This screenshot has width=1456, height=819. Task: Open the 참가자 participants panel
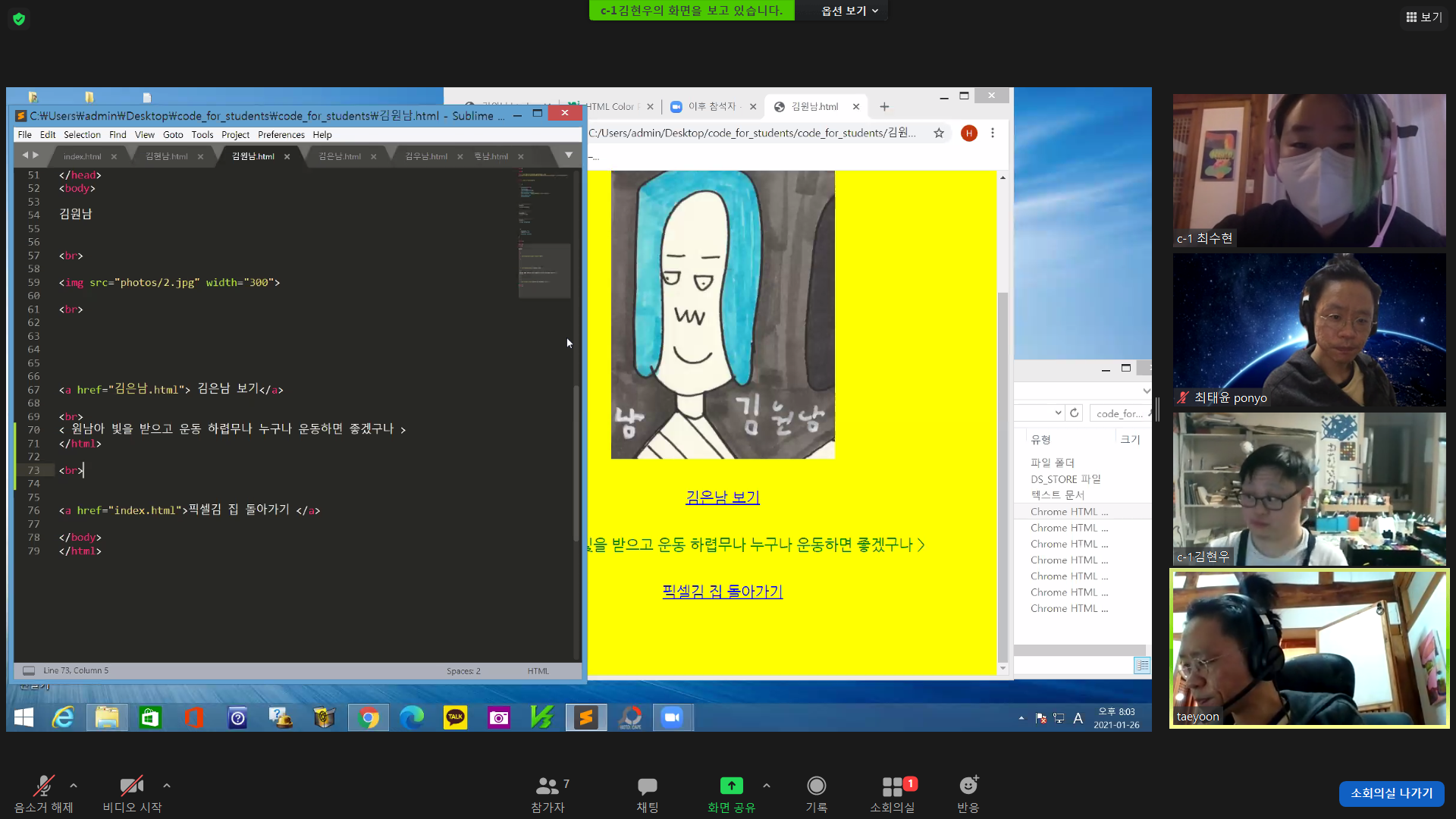tap(548, 794)
